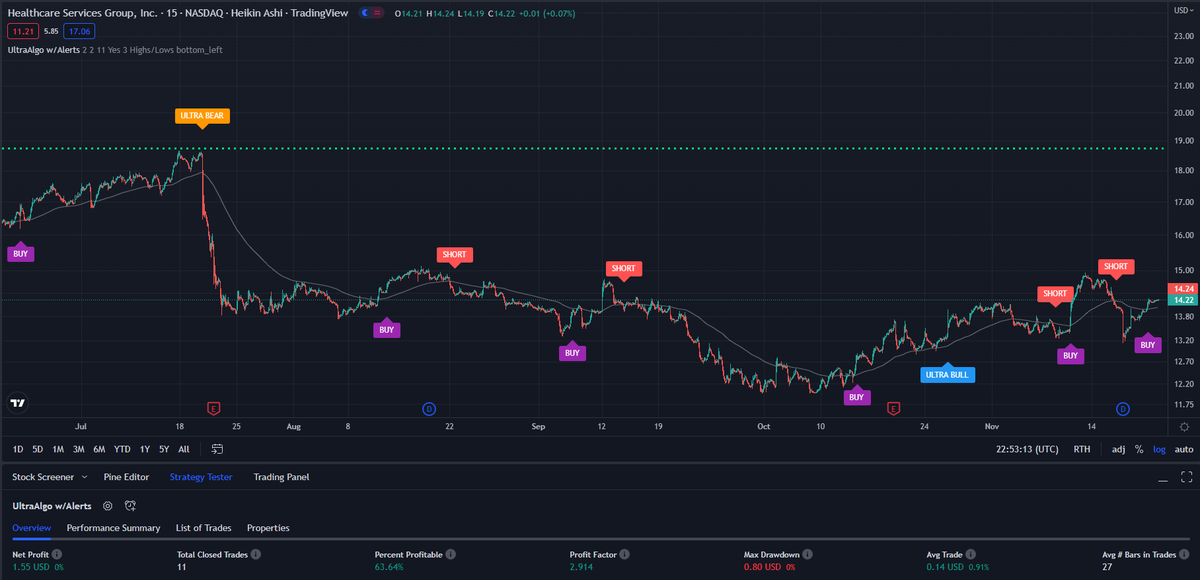This screenshot has height=580, width=1200.
Task: Show Avg Trade info icon
Action: point(970,553)
